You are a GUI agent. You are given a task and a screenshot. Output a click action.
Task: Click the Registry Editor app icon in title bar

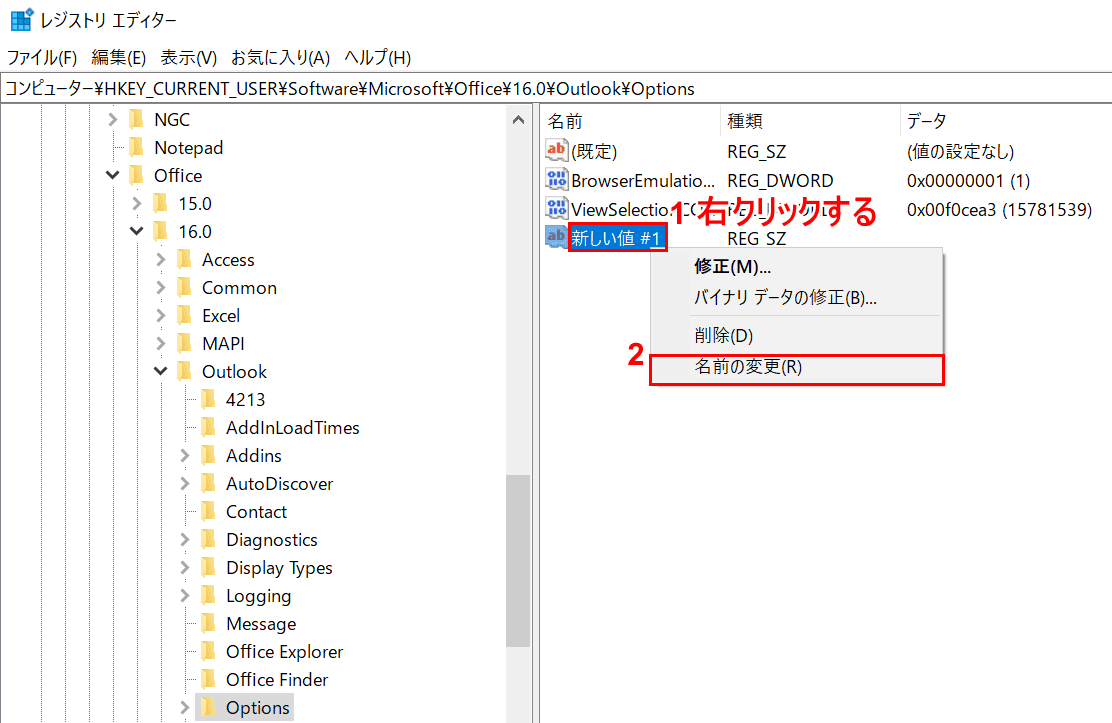coord(20,20)
